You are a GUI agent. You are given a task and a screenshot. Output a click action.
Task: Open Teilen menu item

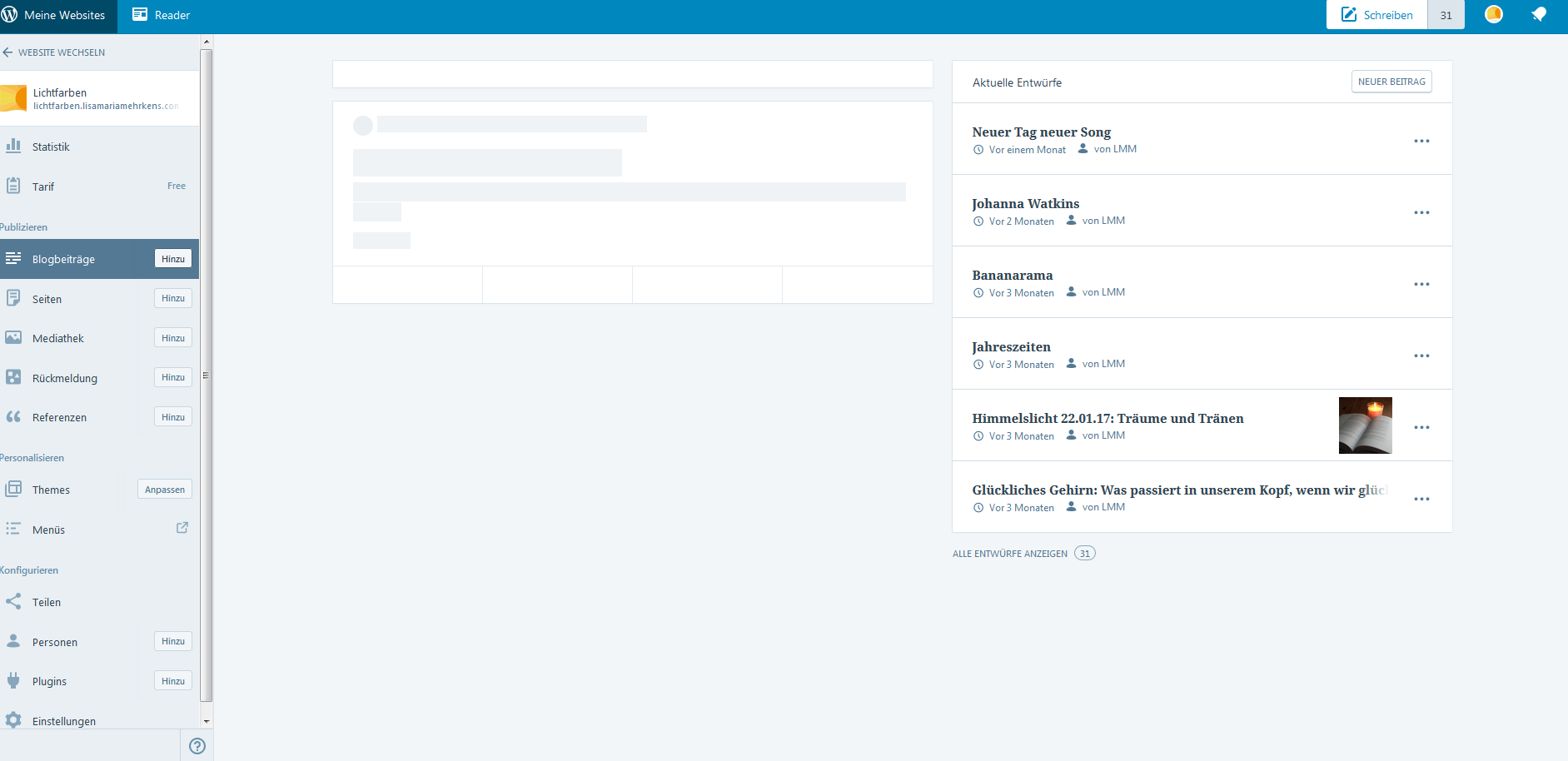pos(99,602)
